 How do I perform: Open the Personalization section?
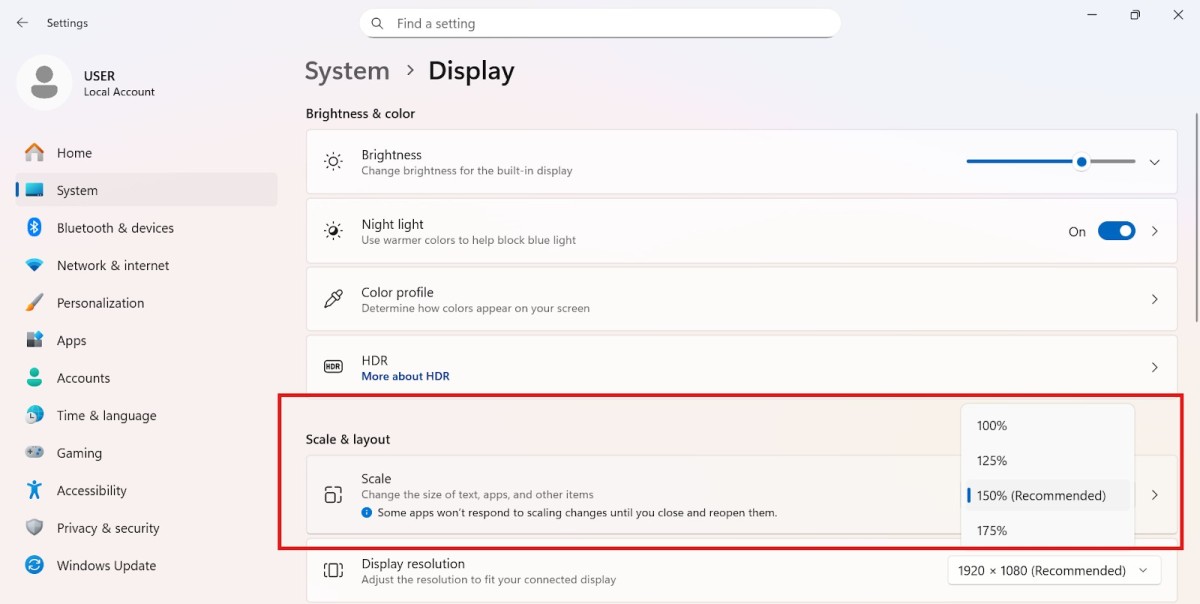[x=101, y=302]
